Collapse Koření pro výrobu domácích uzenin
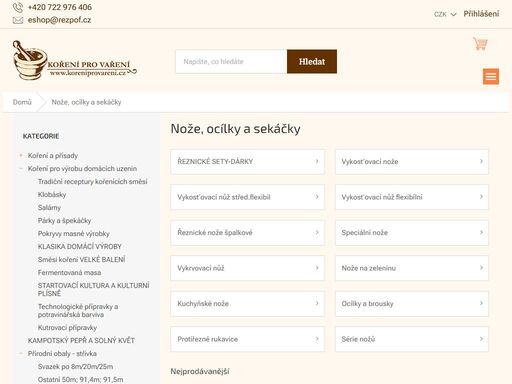 tap(21, 168)
